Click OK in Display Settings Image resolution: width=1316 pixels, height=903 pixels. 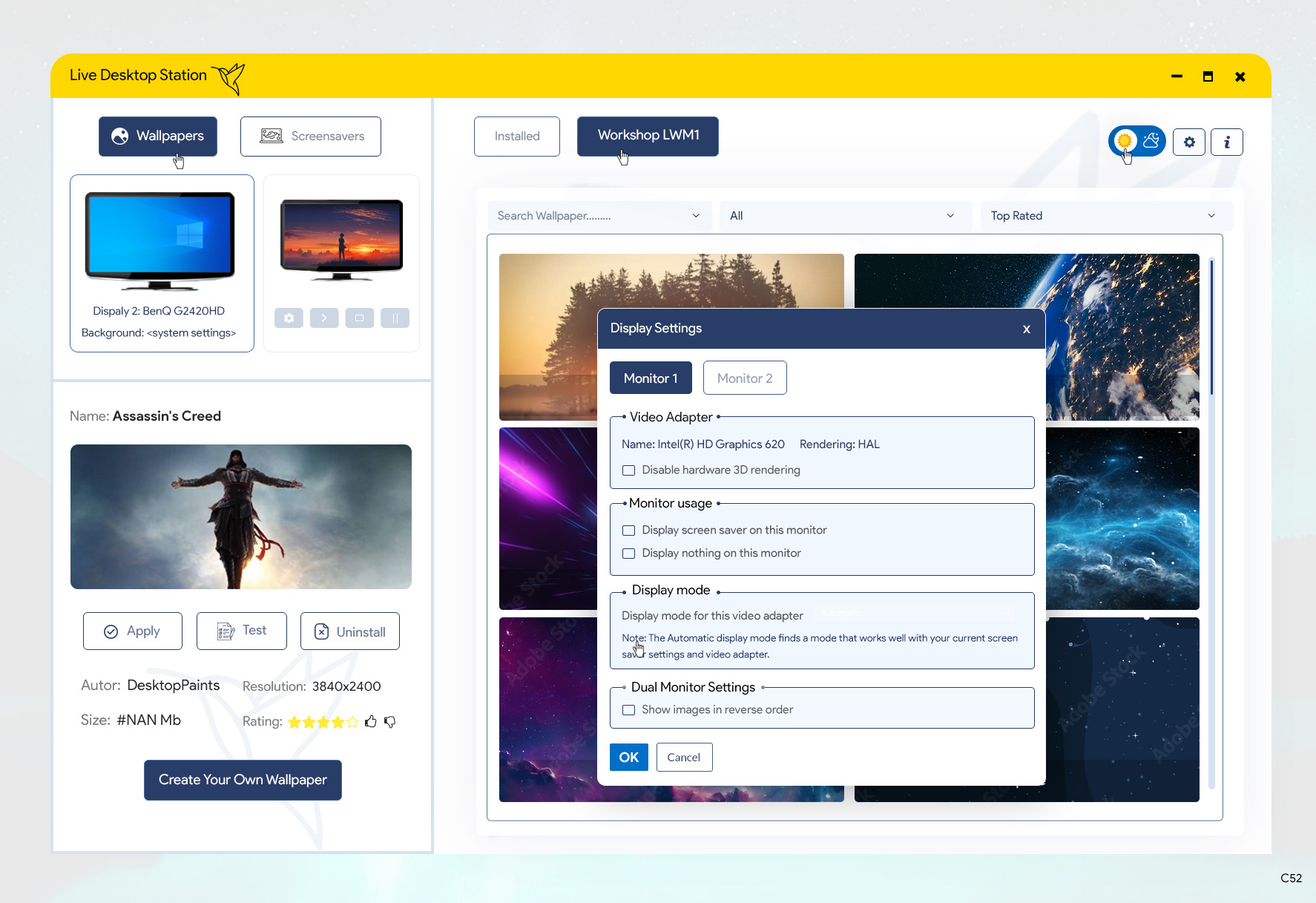(629, 758)
